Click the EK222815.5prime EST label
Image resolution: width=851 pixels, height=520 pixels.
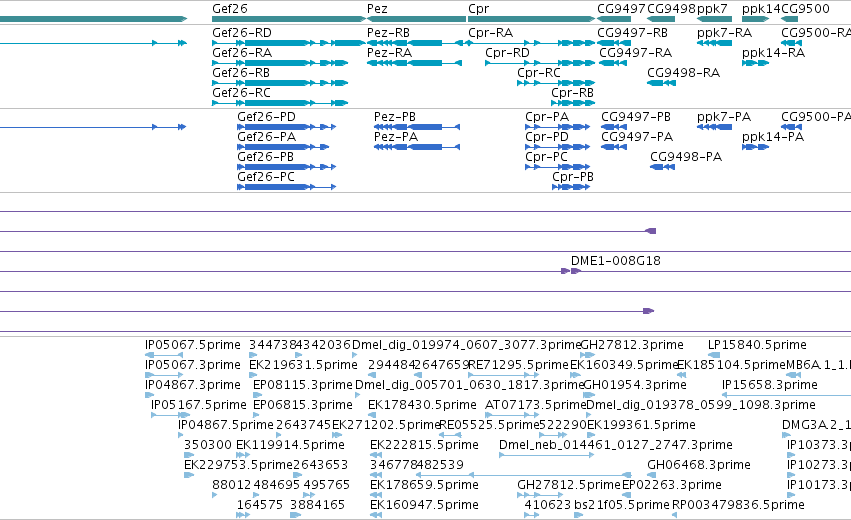(424, 445)
